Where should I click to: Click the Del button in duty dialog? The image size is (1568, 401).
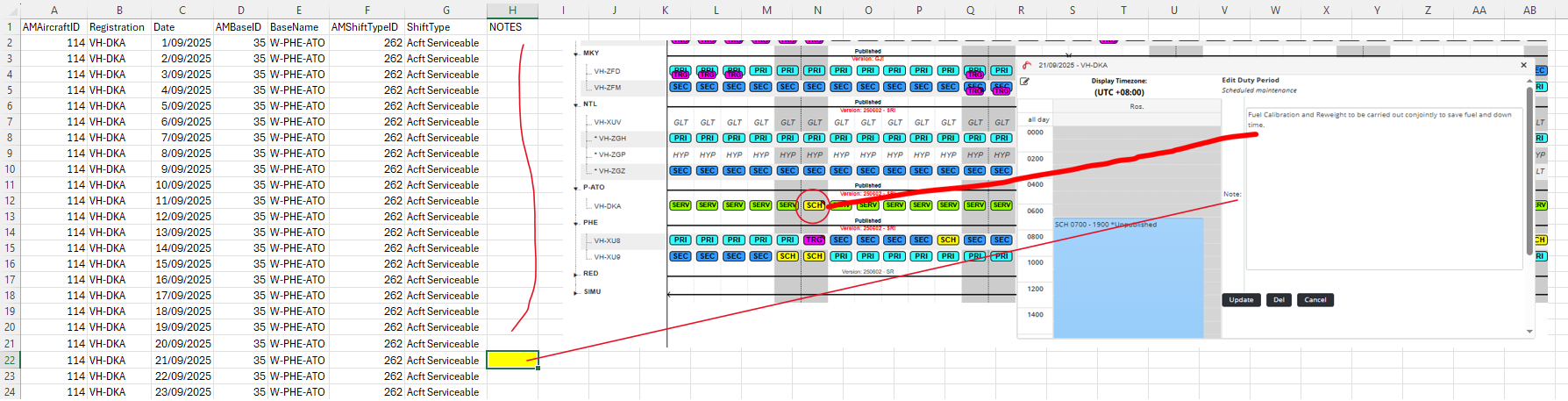[x=1279, y=300]
